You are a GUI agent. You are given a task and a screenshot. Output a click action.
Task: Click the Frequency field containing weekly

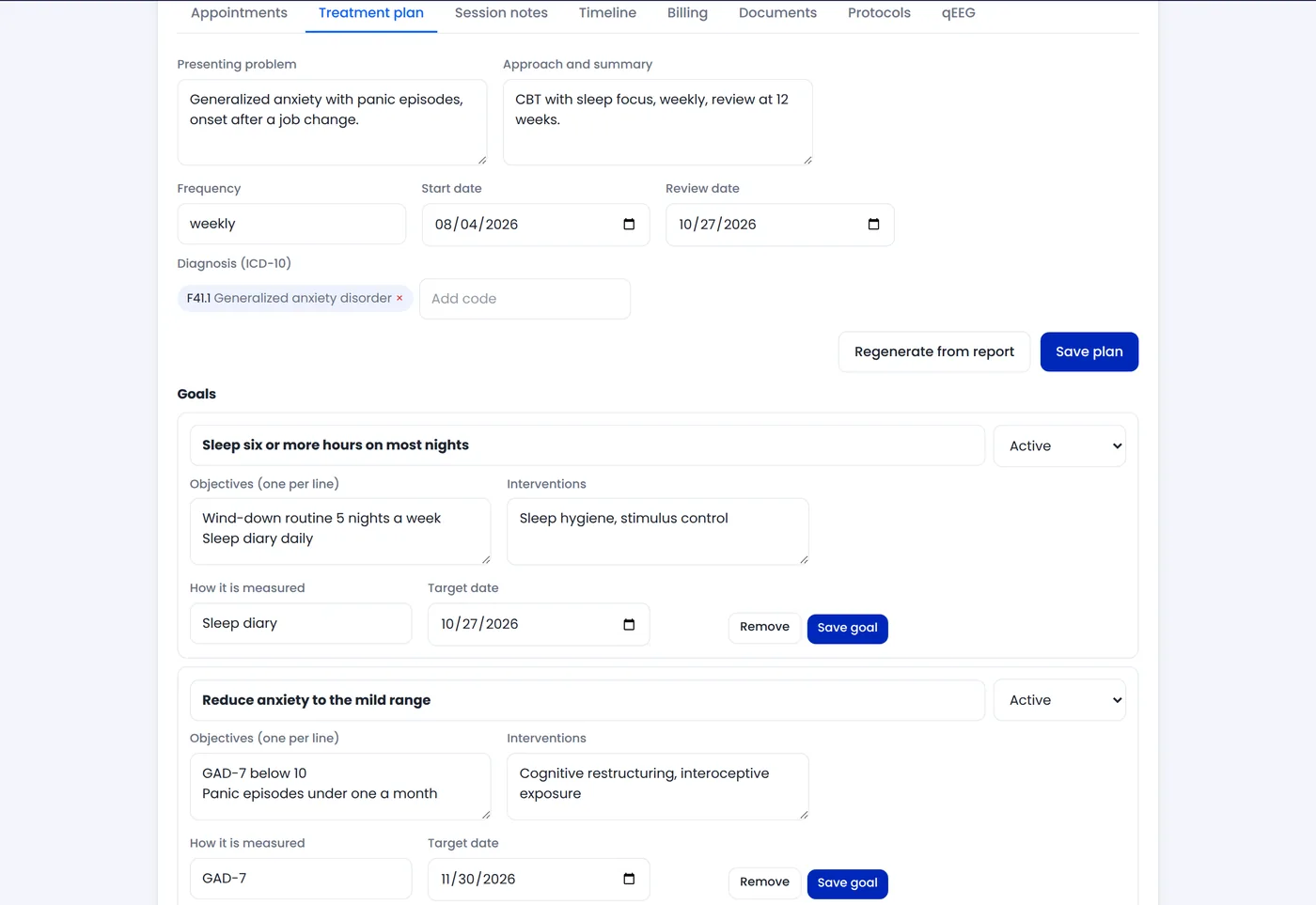click(291, 225)
